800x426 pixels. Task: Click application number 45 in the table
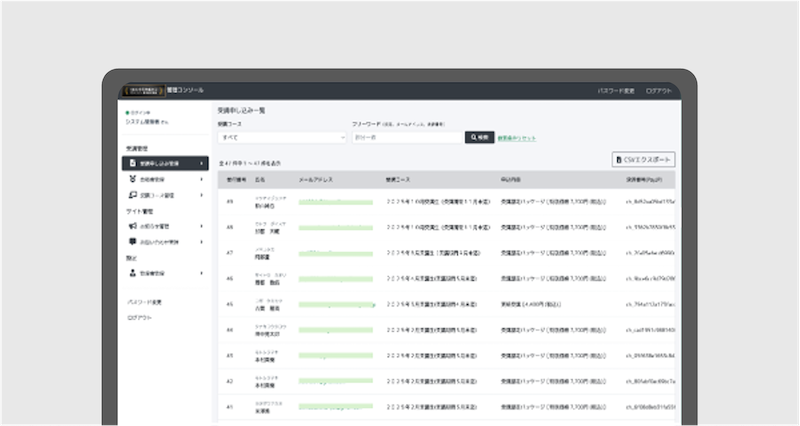point(230,304)
